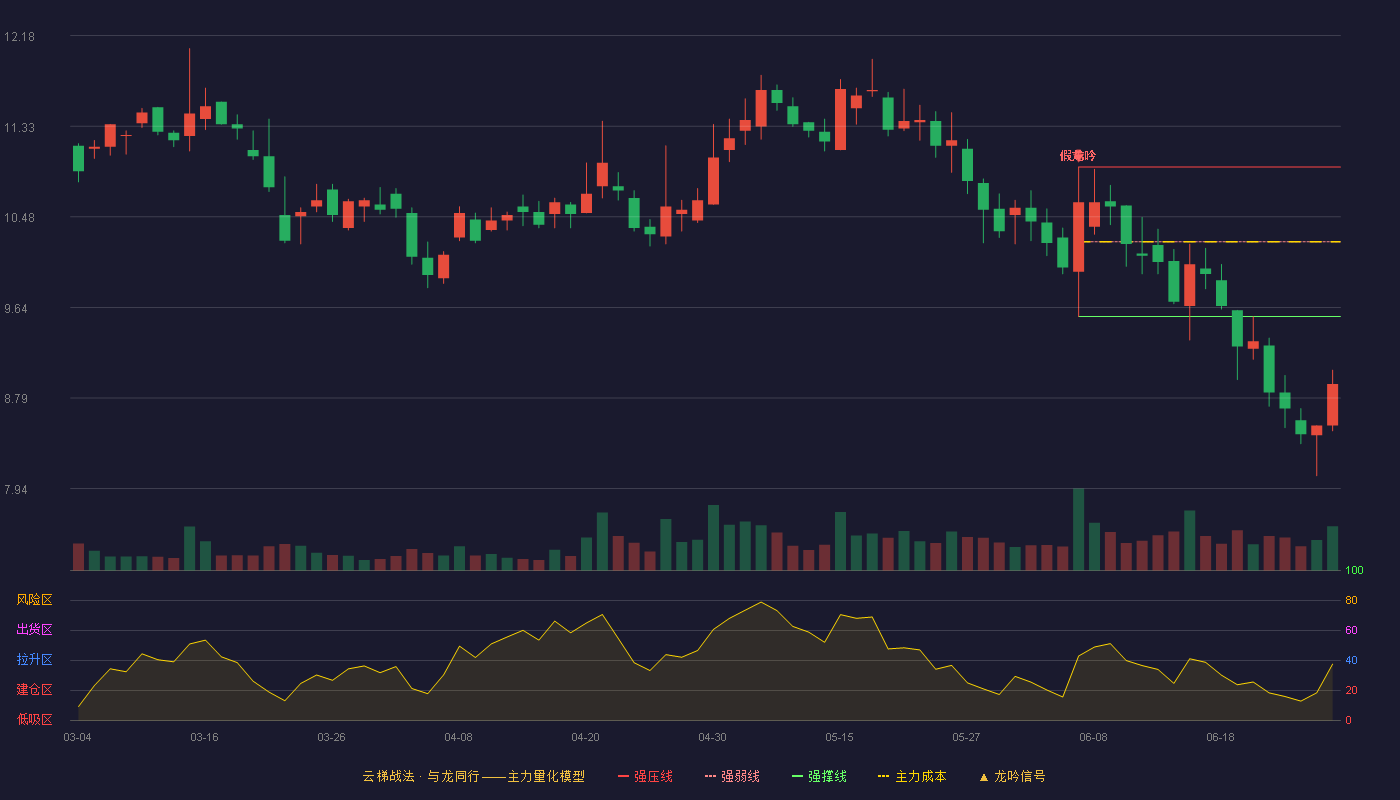Toggle the 主力成本 legend series
The width and height of the screenshot is (1400, 800).
pos(912,776)
